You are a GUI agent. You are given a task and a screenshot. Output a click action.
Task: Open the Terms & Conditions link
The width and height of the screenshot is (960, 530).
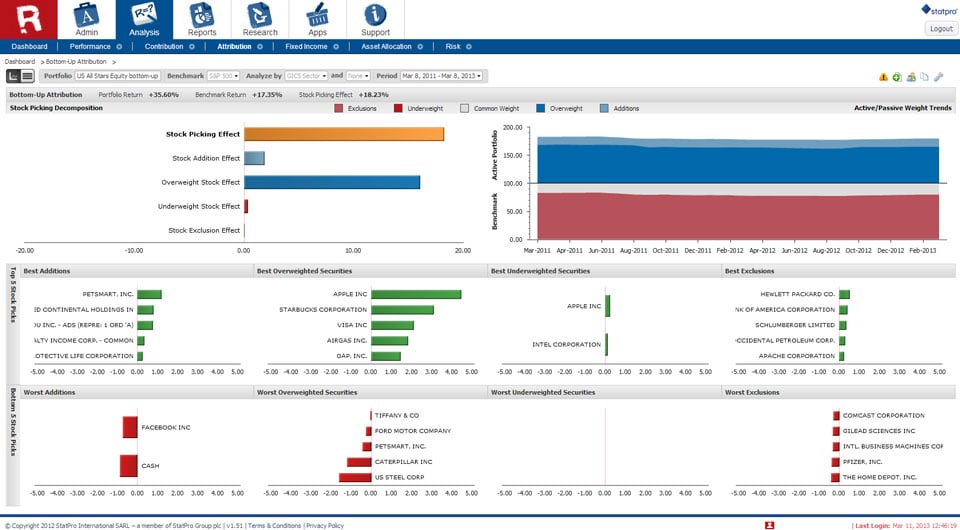pos(274,525)
